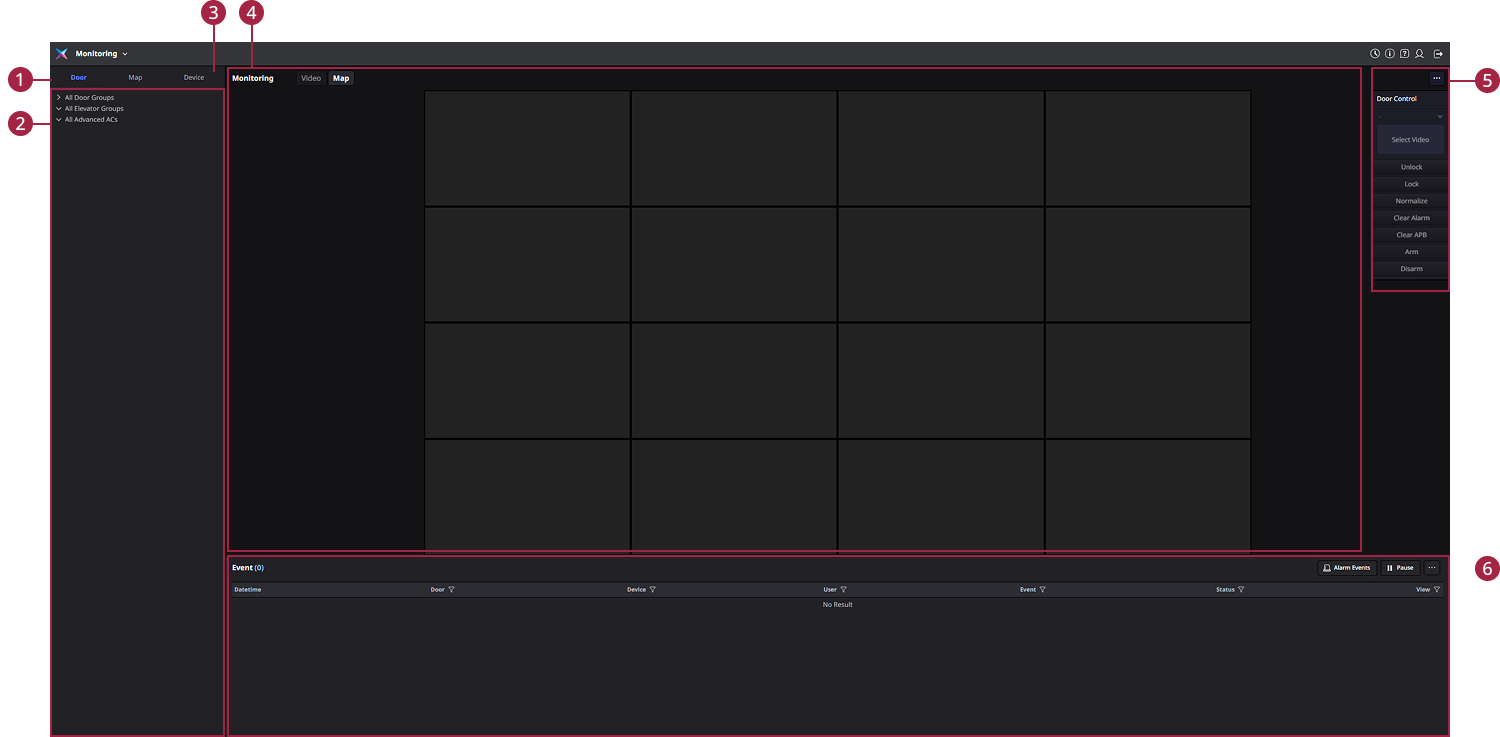1500x737 pixels.
Task: Click the filter icon beside Door column
Action: (452, 590)
